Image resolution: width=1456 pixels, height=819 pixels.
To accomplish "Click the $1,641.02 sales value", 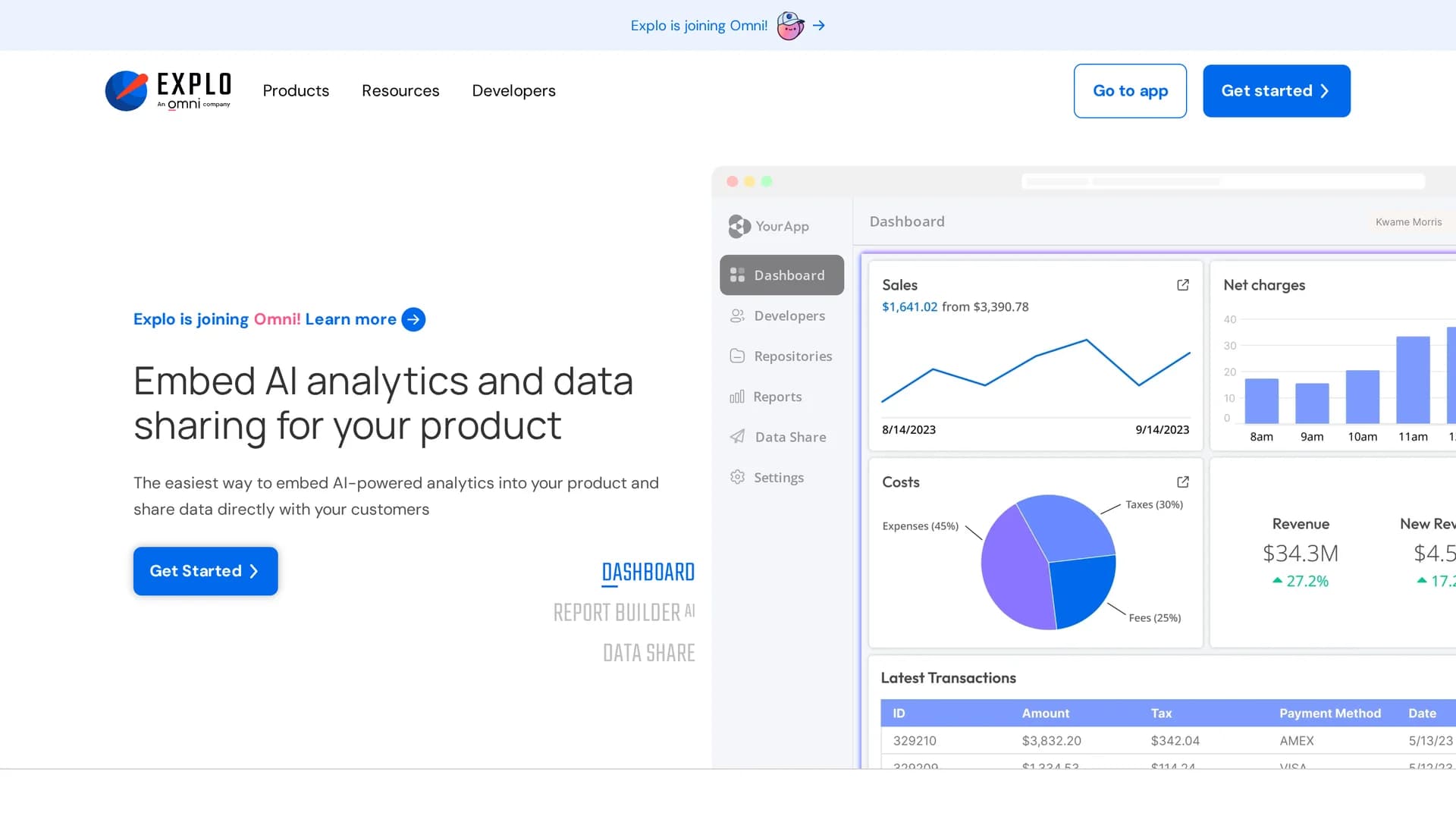I will coord(909,307).
